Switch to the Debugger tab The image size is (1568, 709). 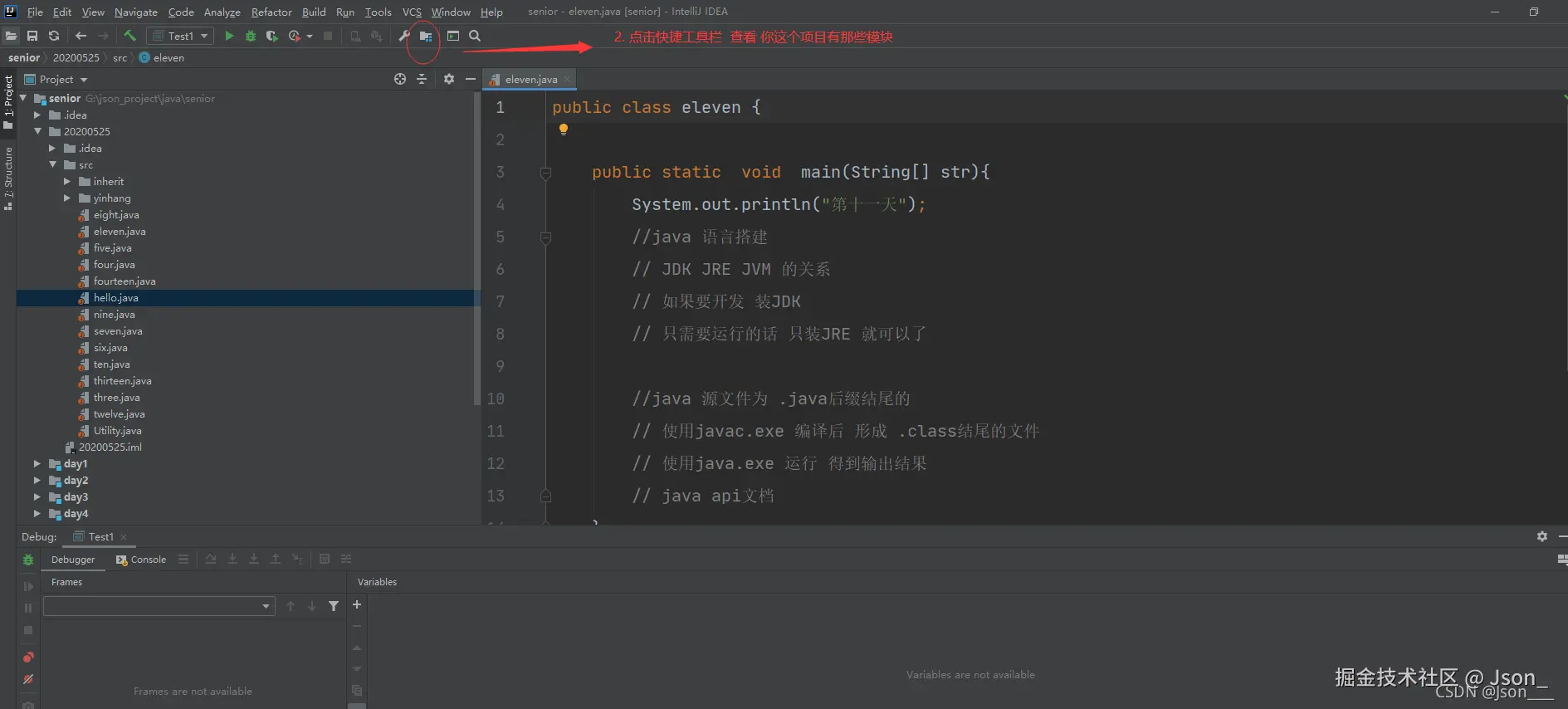73,560
